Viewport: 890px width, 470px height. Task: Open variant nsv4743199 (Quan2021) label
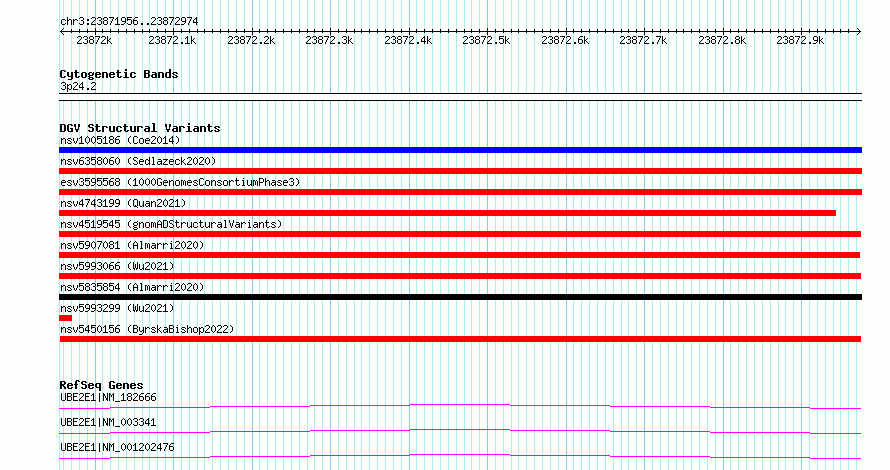pyautogui.click(x=123, y=203)
